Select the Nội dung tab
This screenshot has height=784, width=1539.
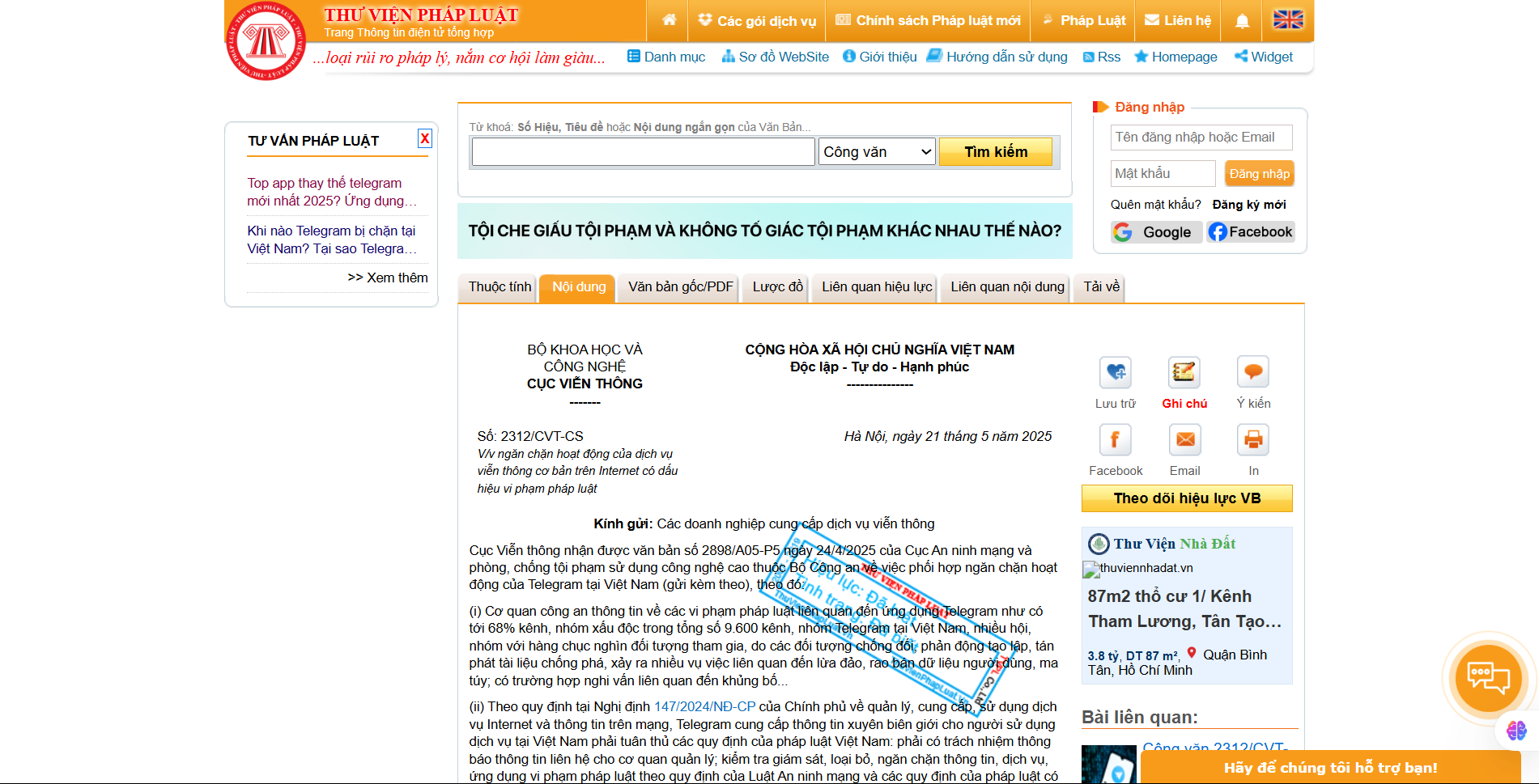click(x=578, y=287)
